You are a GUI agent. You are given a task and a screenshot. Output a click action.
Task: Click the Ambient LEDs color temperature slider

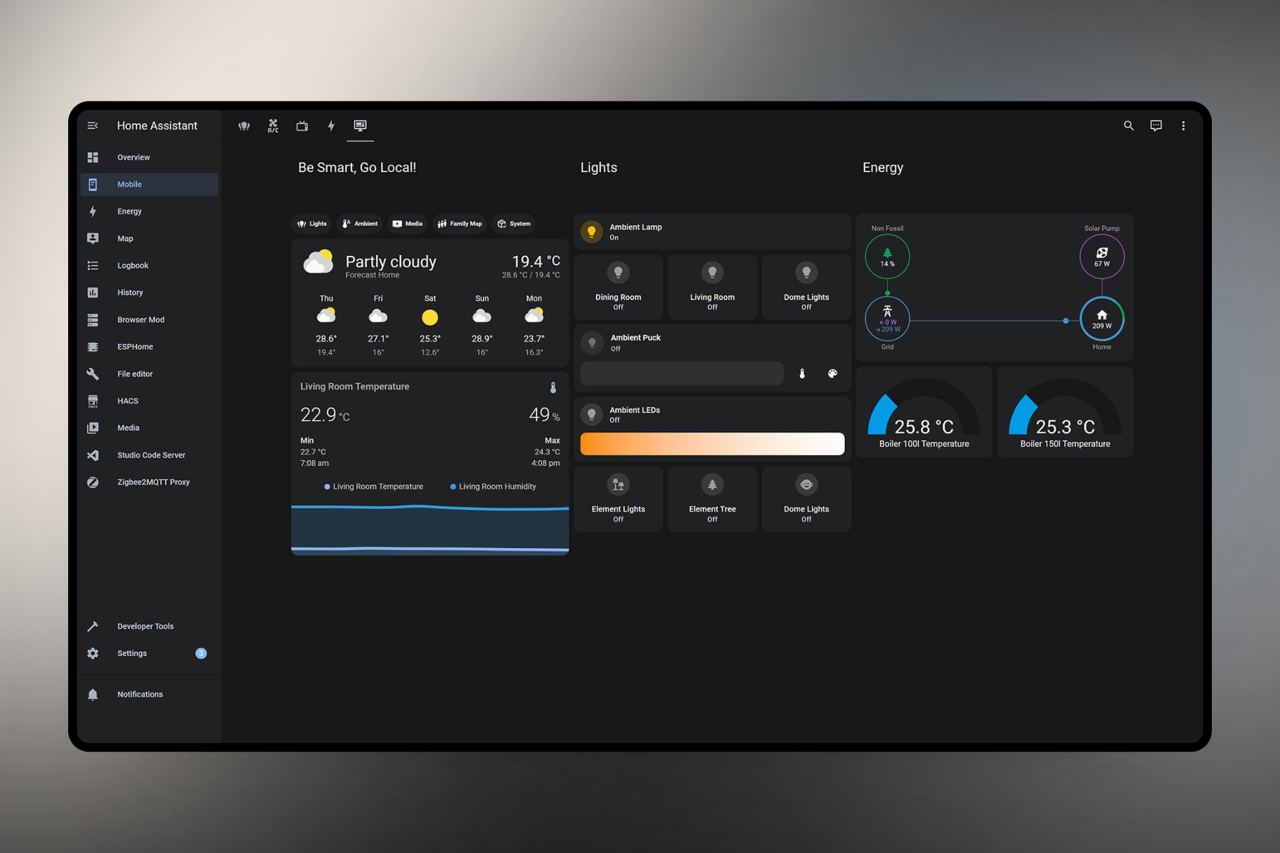coord(712,444)
